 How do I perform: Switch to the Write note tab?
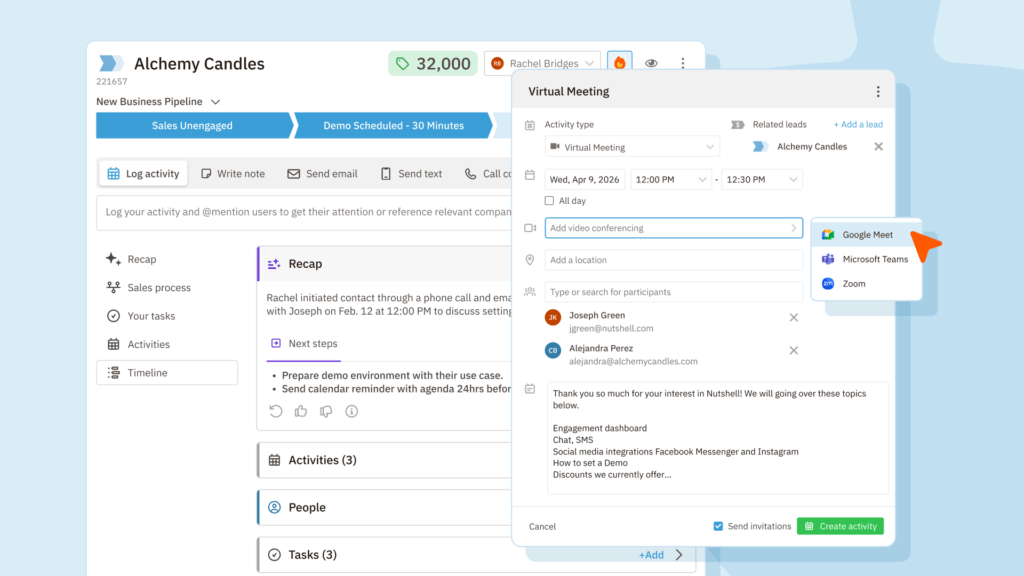pyautogui.click(x=232, y=174)
